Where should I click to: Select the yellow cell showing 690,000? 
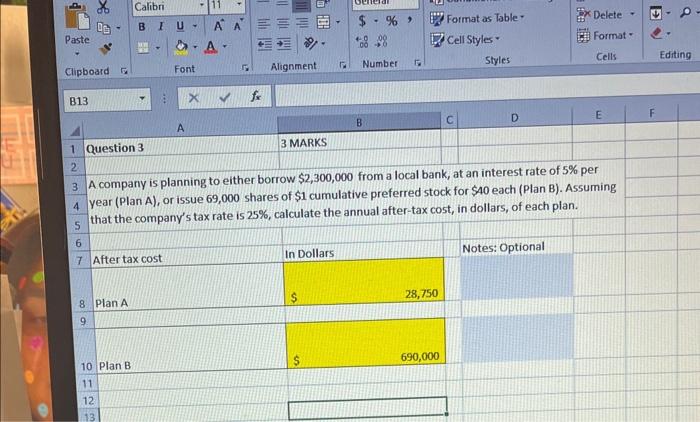(366, 343)
